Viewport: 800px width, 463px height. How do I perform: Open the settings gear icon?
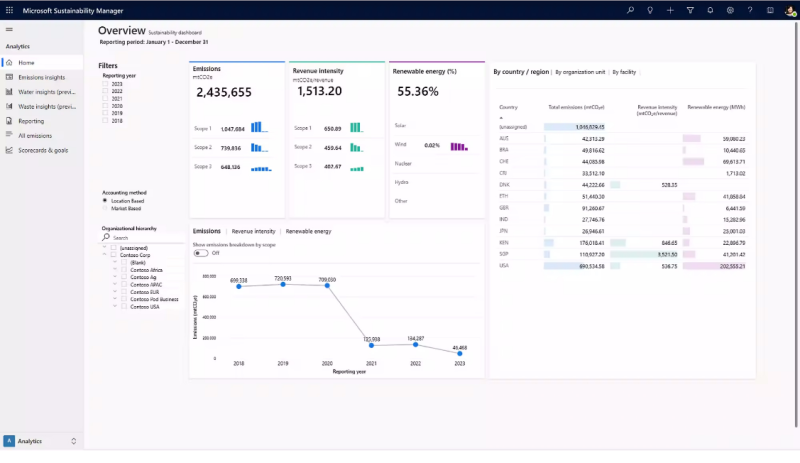pyautogui.click(x=730, y=10)
